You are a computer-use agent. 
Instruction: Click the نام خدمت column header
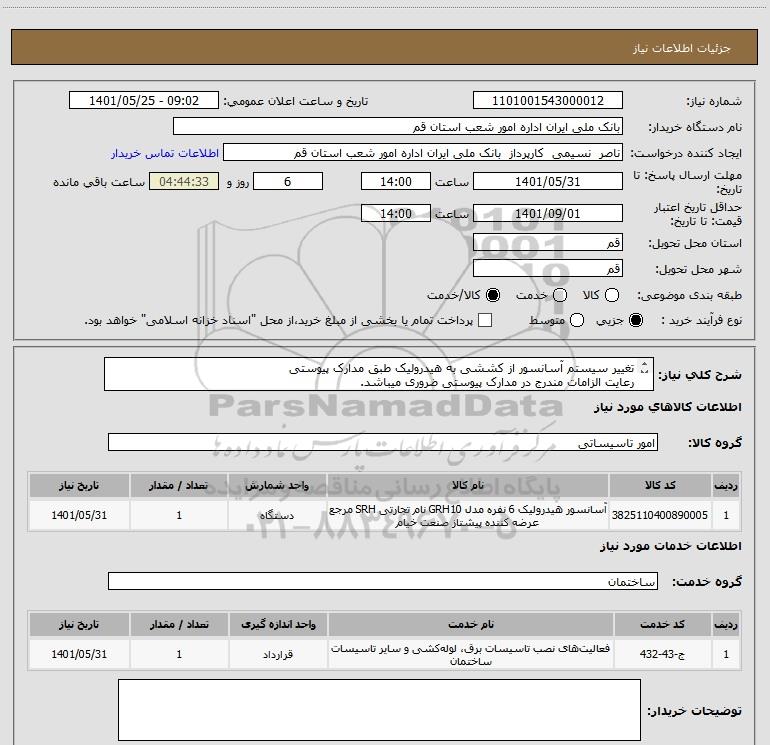coord(470,624)
